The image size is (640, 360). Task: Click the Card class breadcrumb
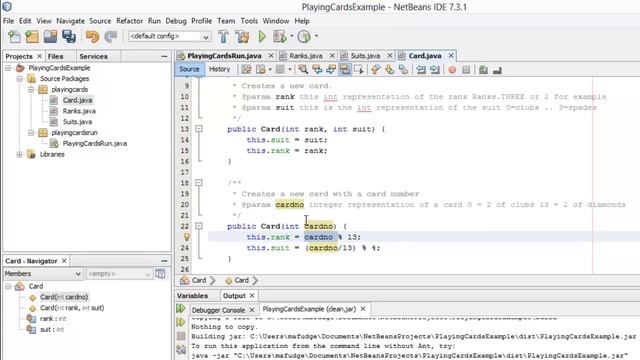[x=199, y=280]
